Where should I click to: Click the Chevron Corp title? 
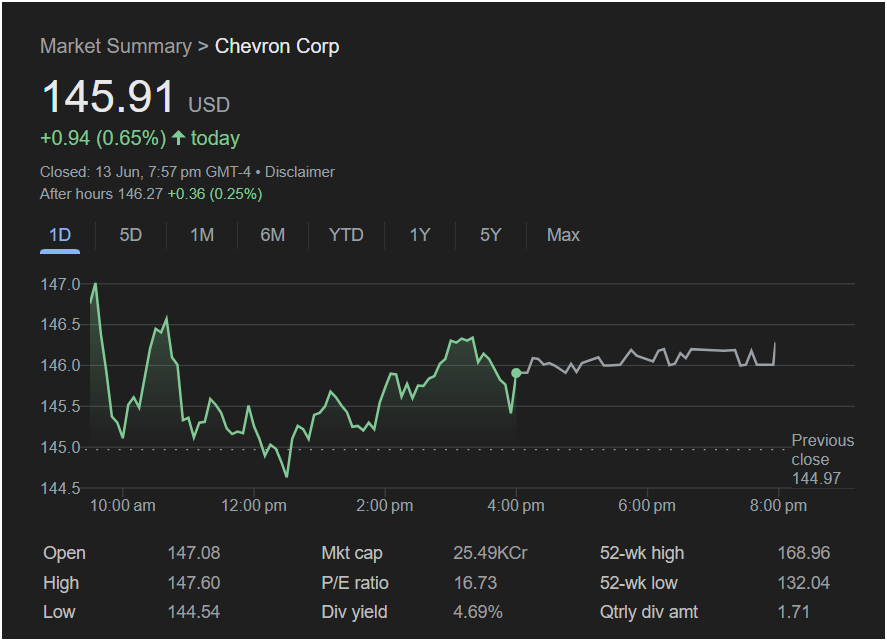coord(277,46)
